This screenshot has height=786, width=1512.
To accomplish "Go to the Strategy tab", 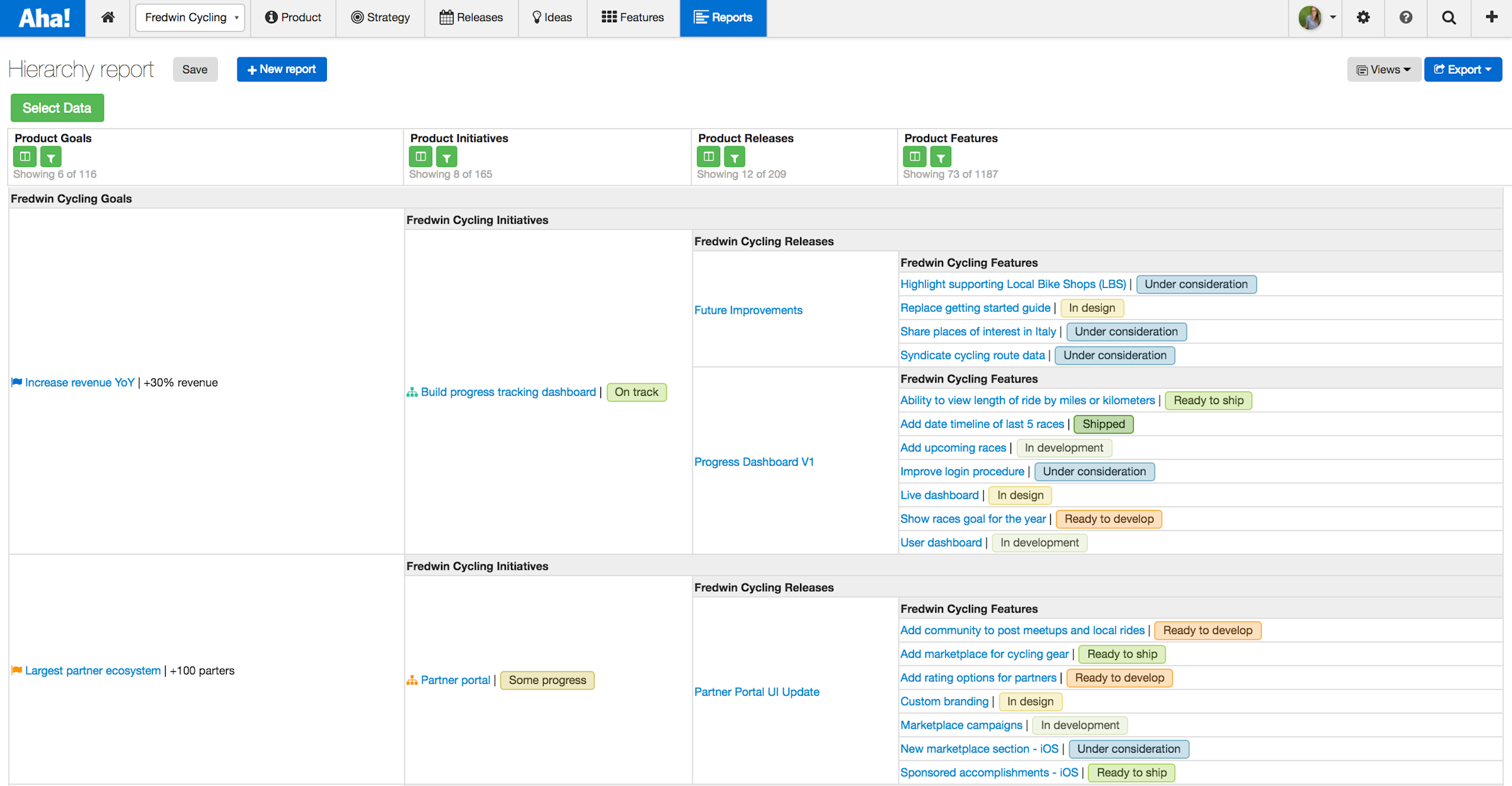I will (381, 18).
